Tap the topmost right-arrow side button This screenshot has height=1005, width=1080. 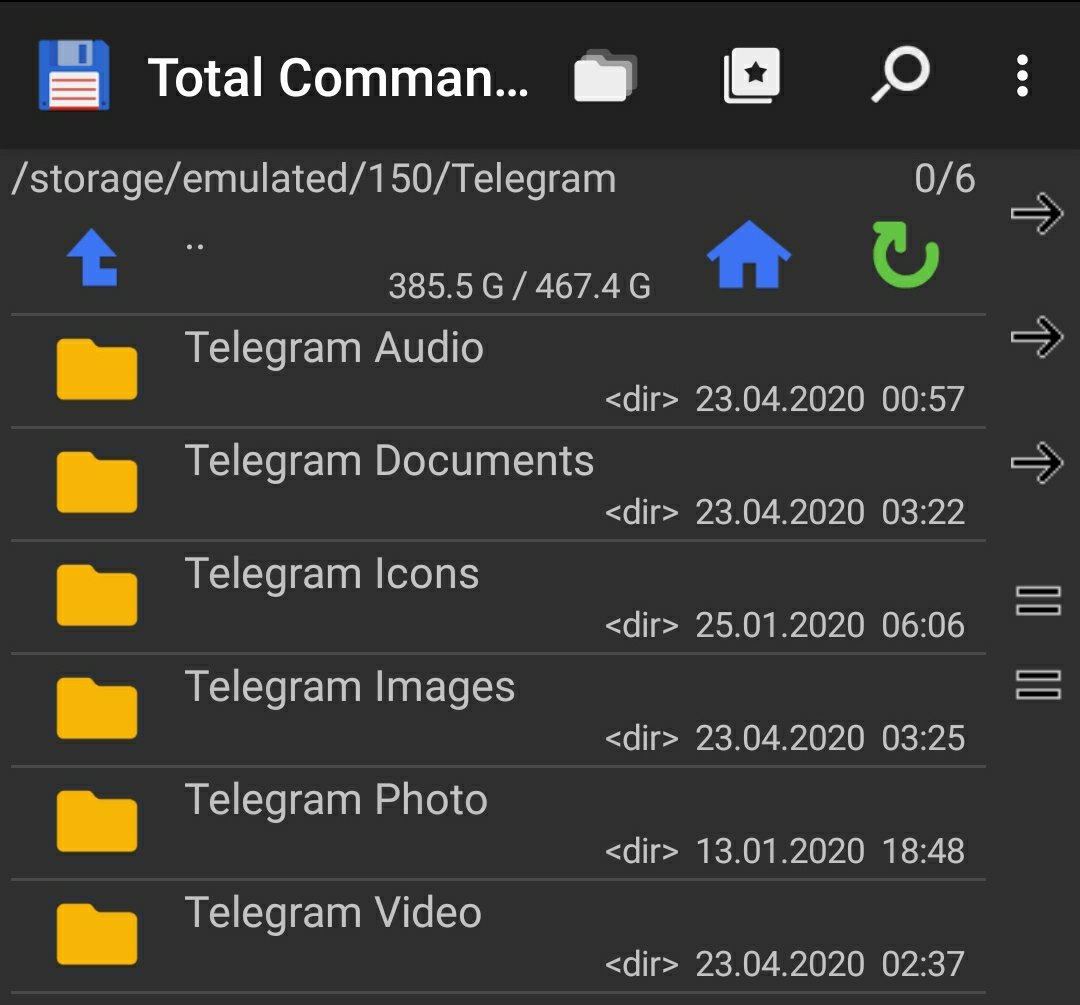tap(1036, 214)
